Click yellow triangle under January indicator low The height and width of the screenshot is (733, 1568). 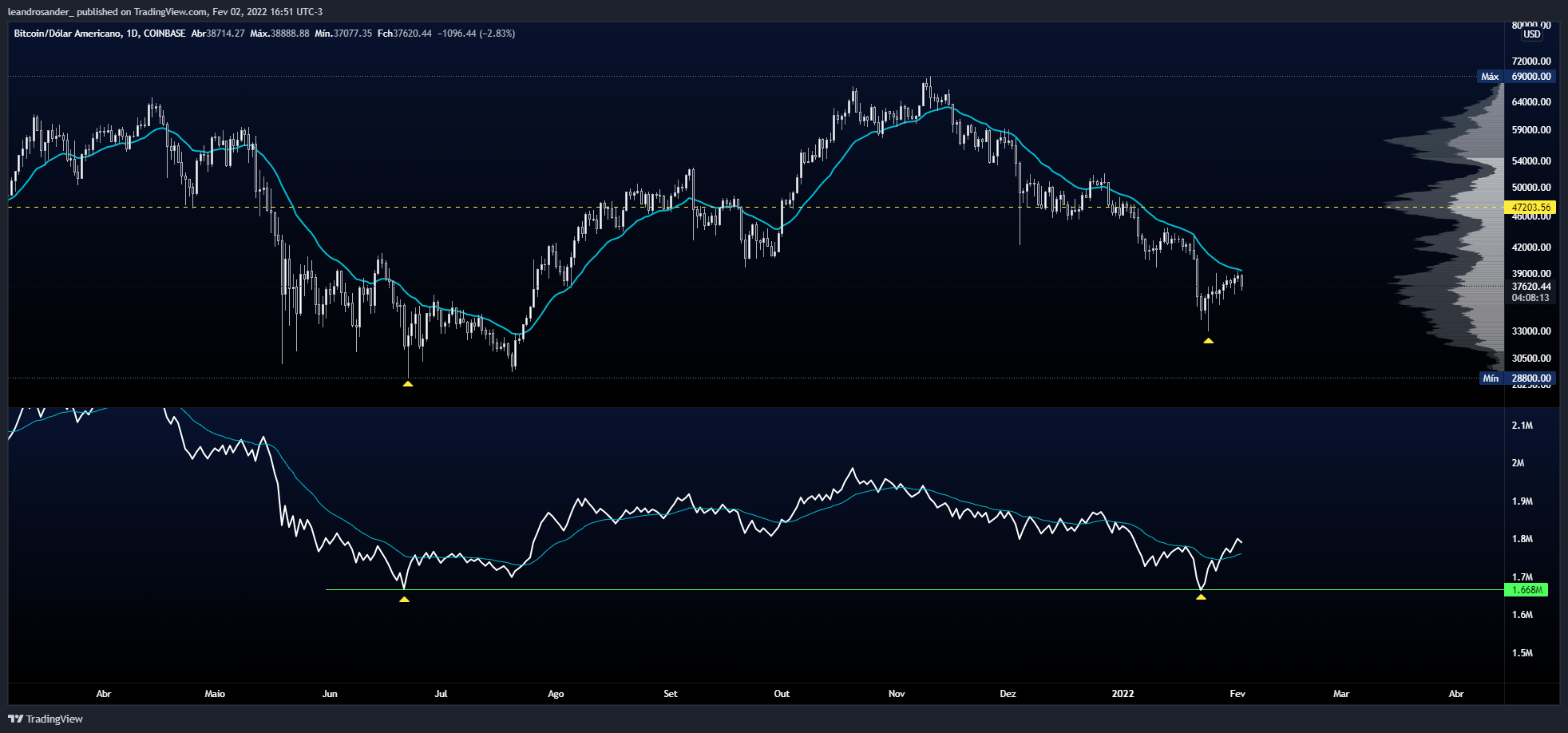click(x=1201, y=596)
